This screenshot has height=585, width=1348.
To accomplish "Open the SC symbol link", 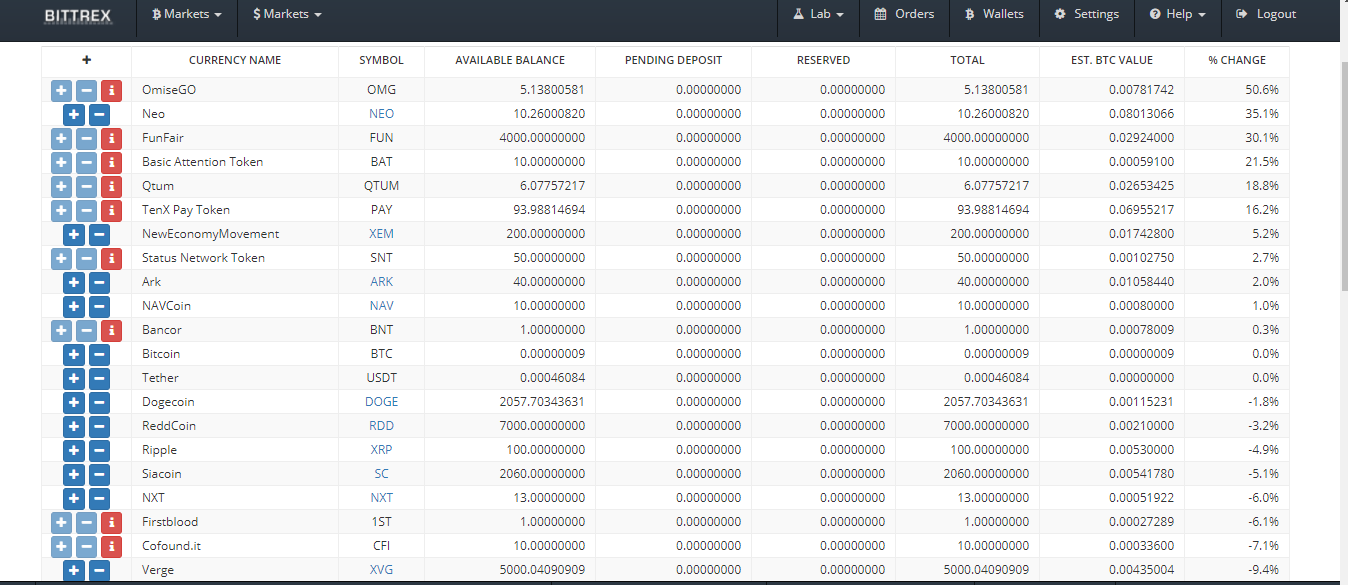I will click(381, 474).
